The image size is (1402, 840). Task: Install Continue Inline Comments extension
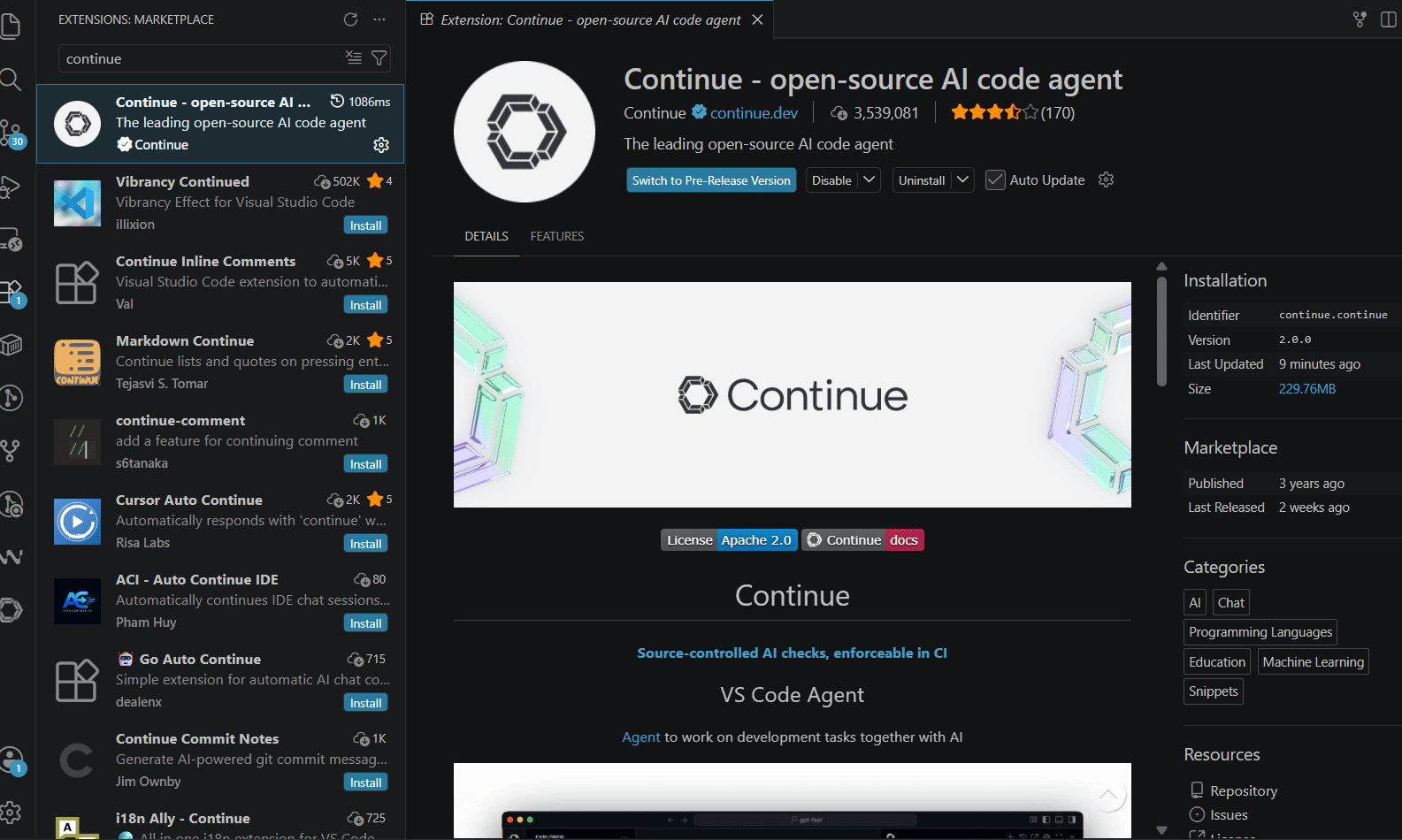(365, 305)
